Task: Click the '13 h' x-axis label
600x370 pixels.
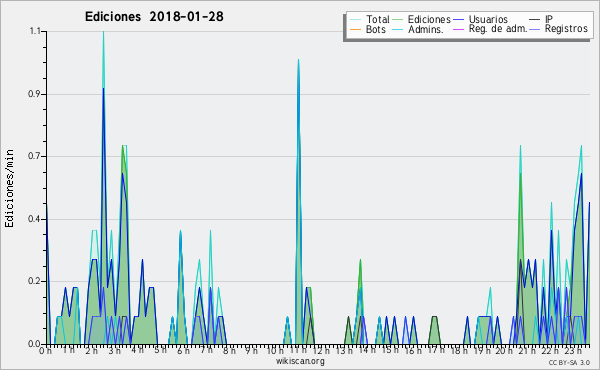Action: pyautogui.click(x=344, y=351)
